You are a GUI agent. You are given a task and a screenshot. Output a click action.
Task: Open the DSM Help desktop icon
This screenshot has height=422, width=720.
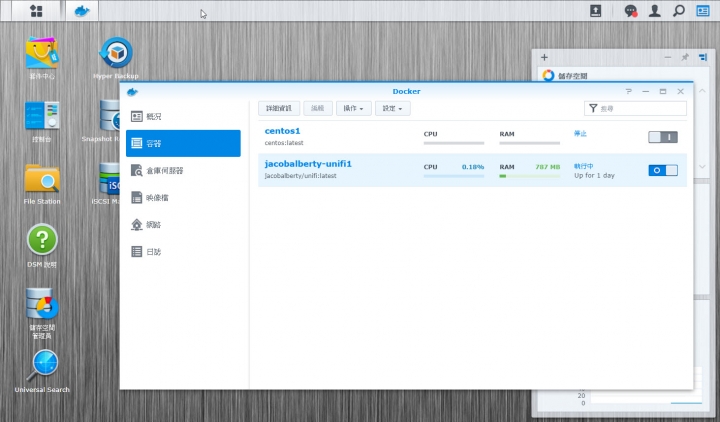point(42,239)
